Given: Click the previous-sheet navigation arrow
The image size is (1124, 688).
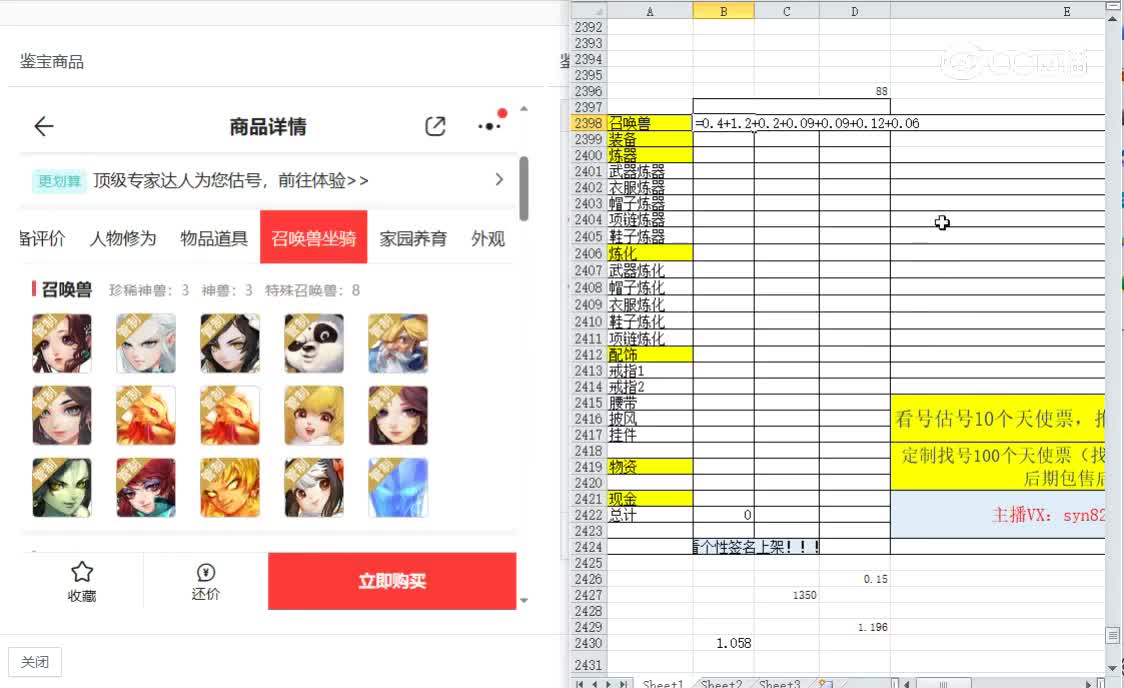Looking at the screenshot, I should (595, 684).
